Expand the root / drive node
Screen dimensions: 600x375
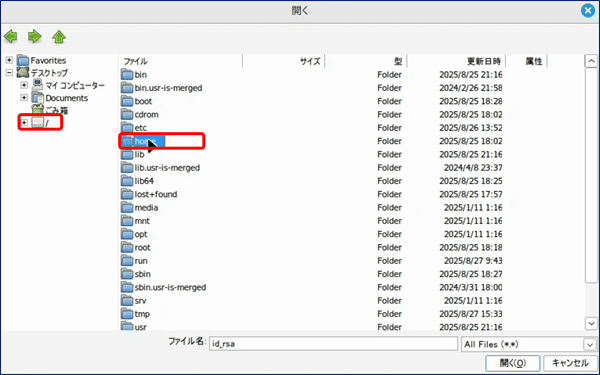[24, 122]
